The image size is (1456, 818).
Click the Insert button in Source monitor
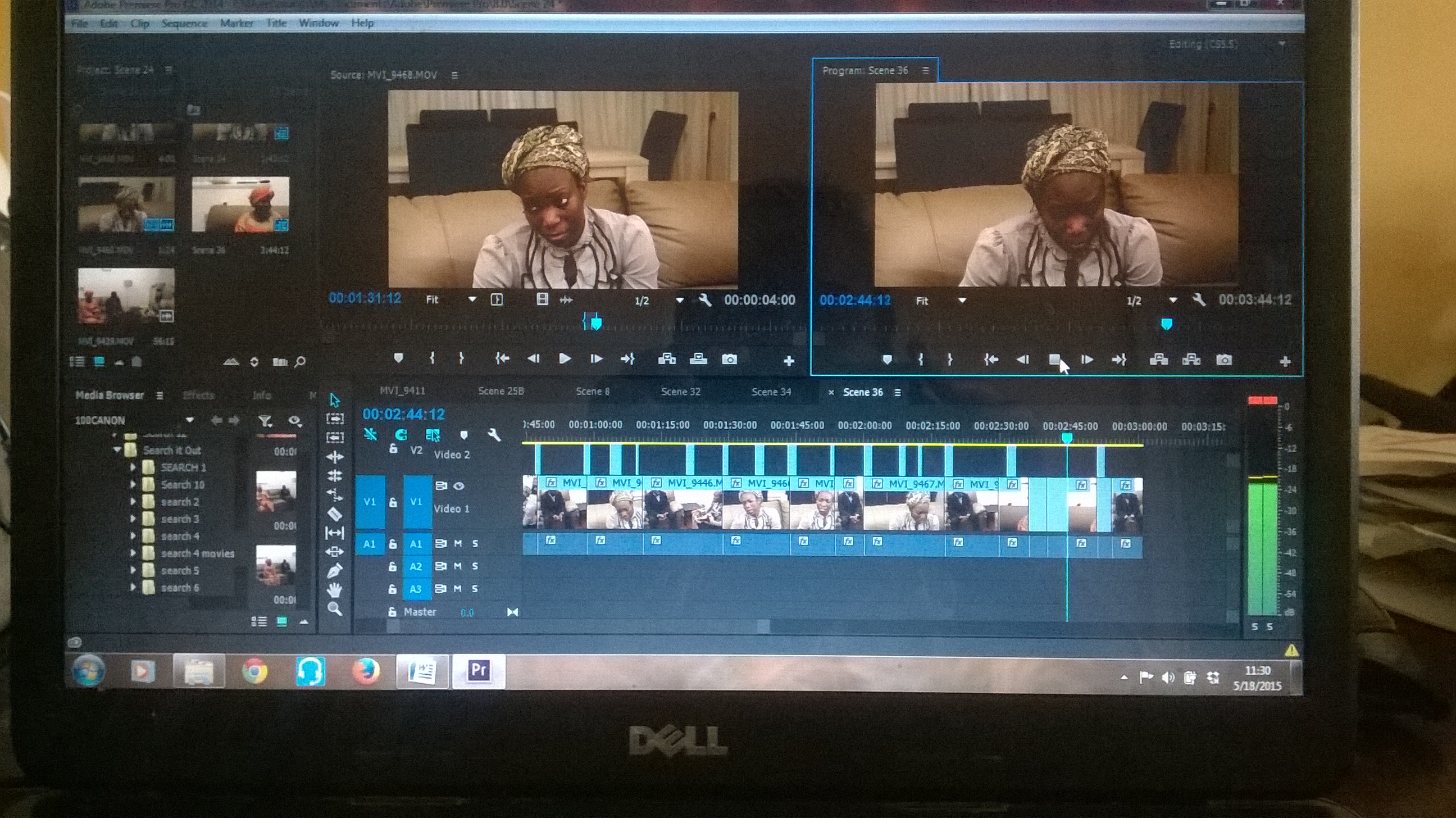click(667, 358)
